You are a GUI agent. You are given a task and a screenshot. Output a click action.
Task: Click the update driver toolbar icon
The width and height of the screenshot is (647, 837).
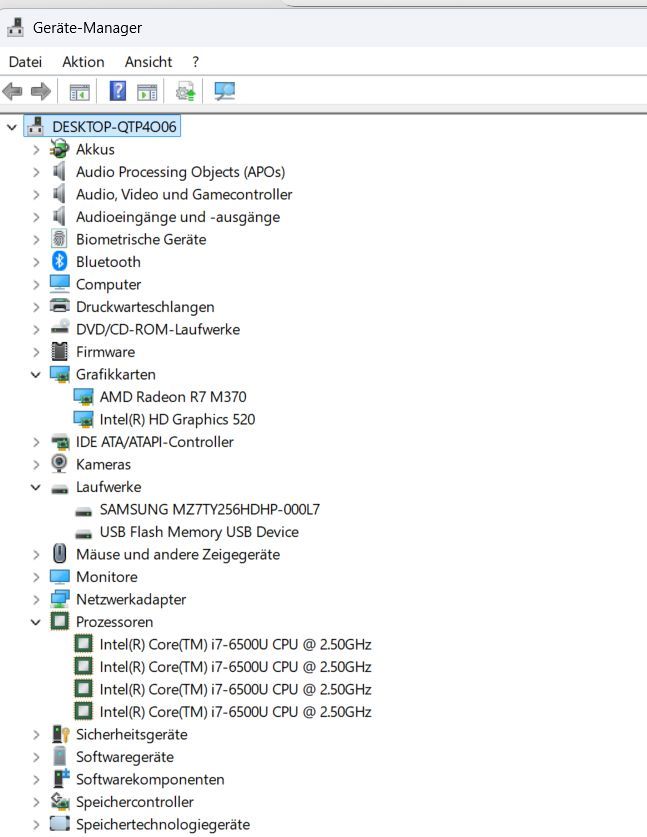[185, 92]
